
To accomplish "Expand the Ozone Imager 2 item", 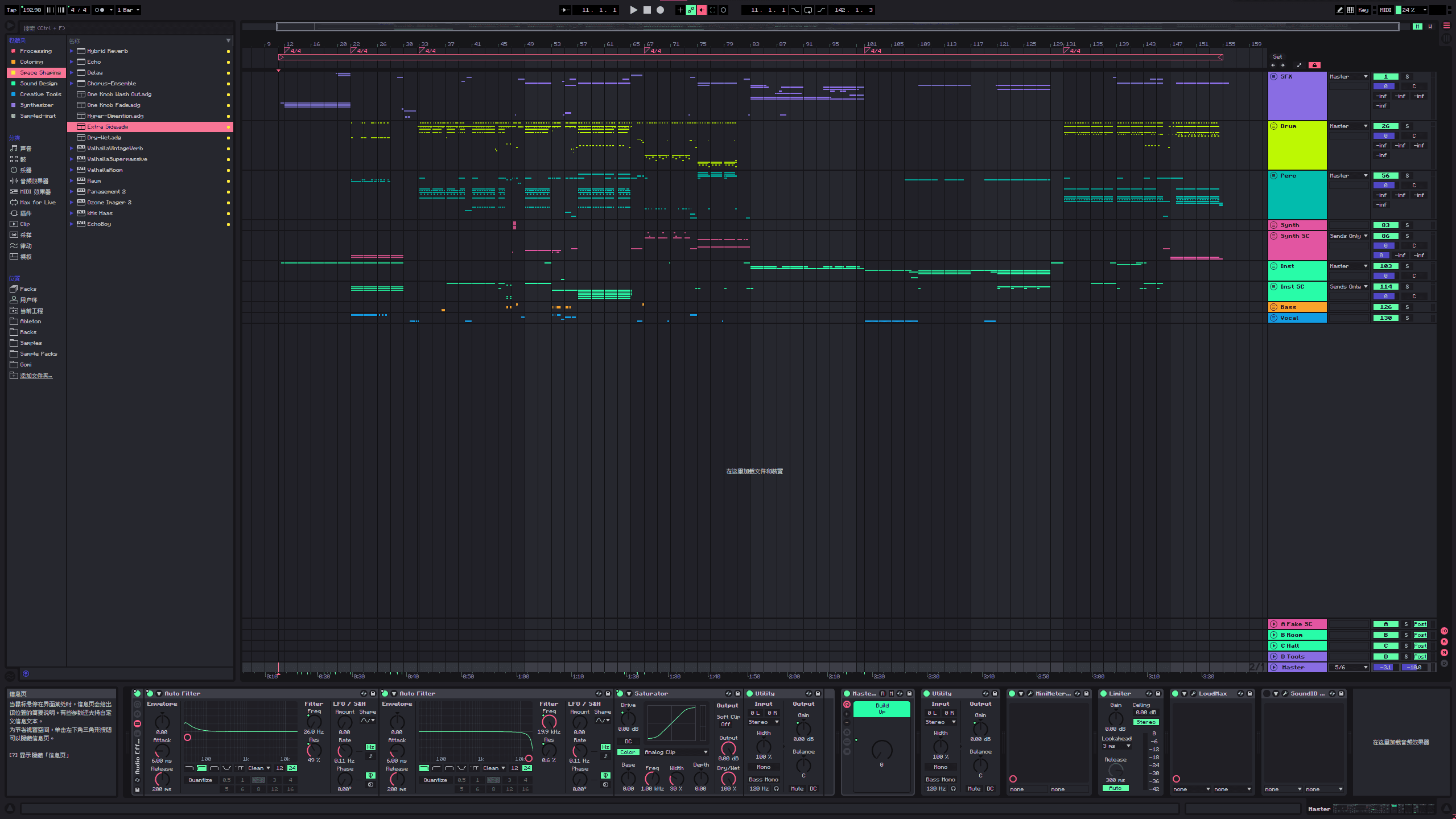I will [72, 203].
